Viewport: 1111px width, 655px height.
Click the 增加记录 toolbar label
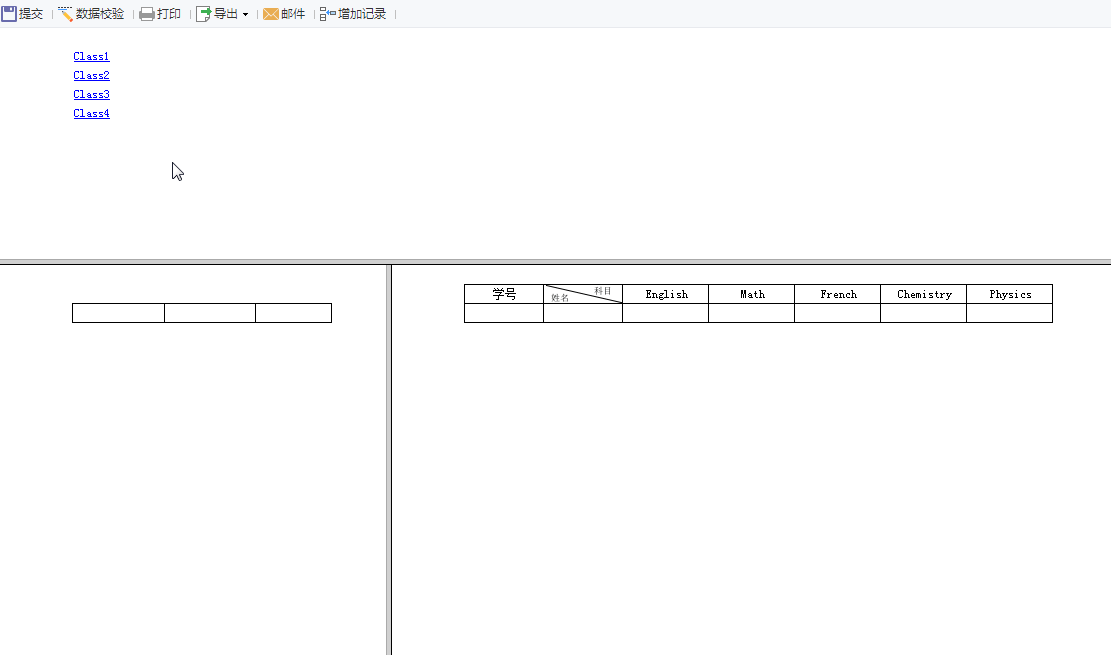coord(362,14)
